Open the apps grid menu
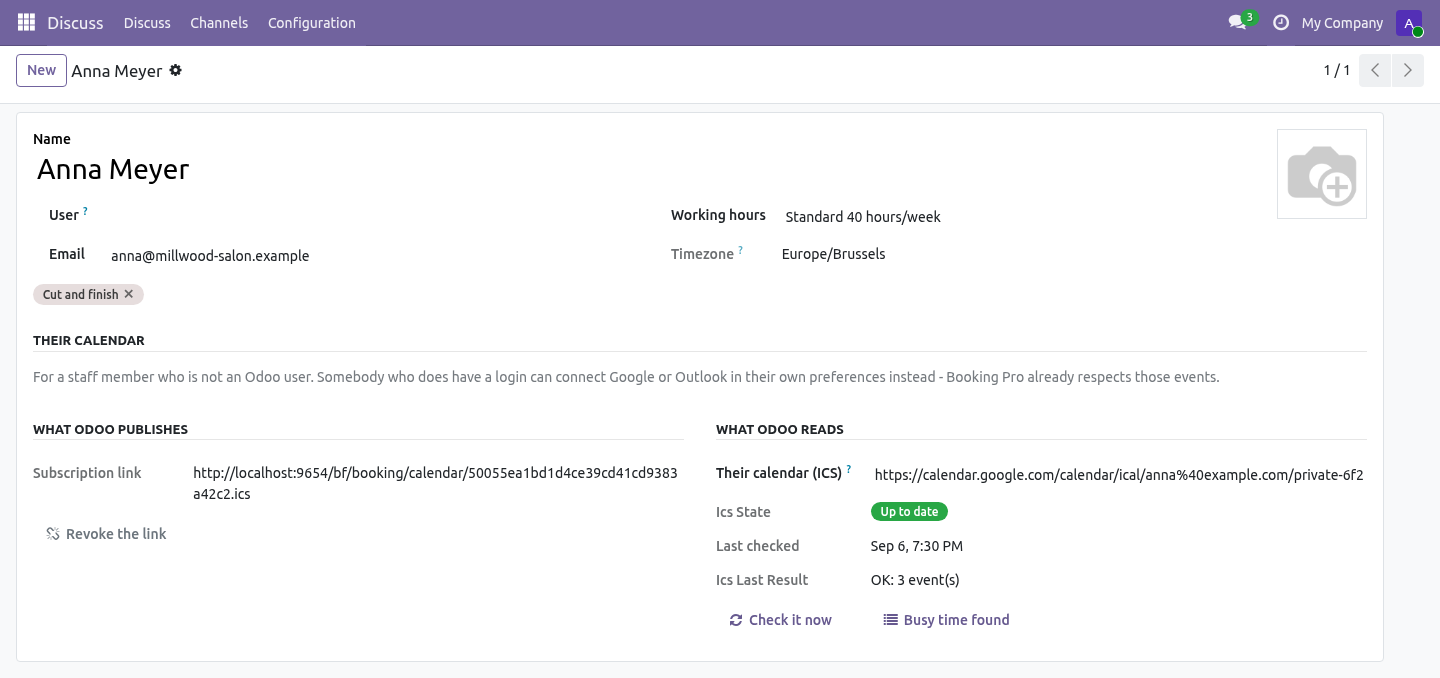1440x678 pixels. [x=26, y=22]
